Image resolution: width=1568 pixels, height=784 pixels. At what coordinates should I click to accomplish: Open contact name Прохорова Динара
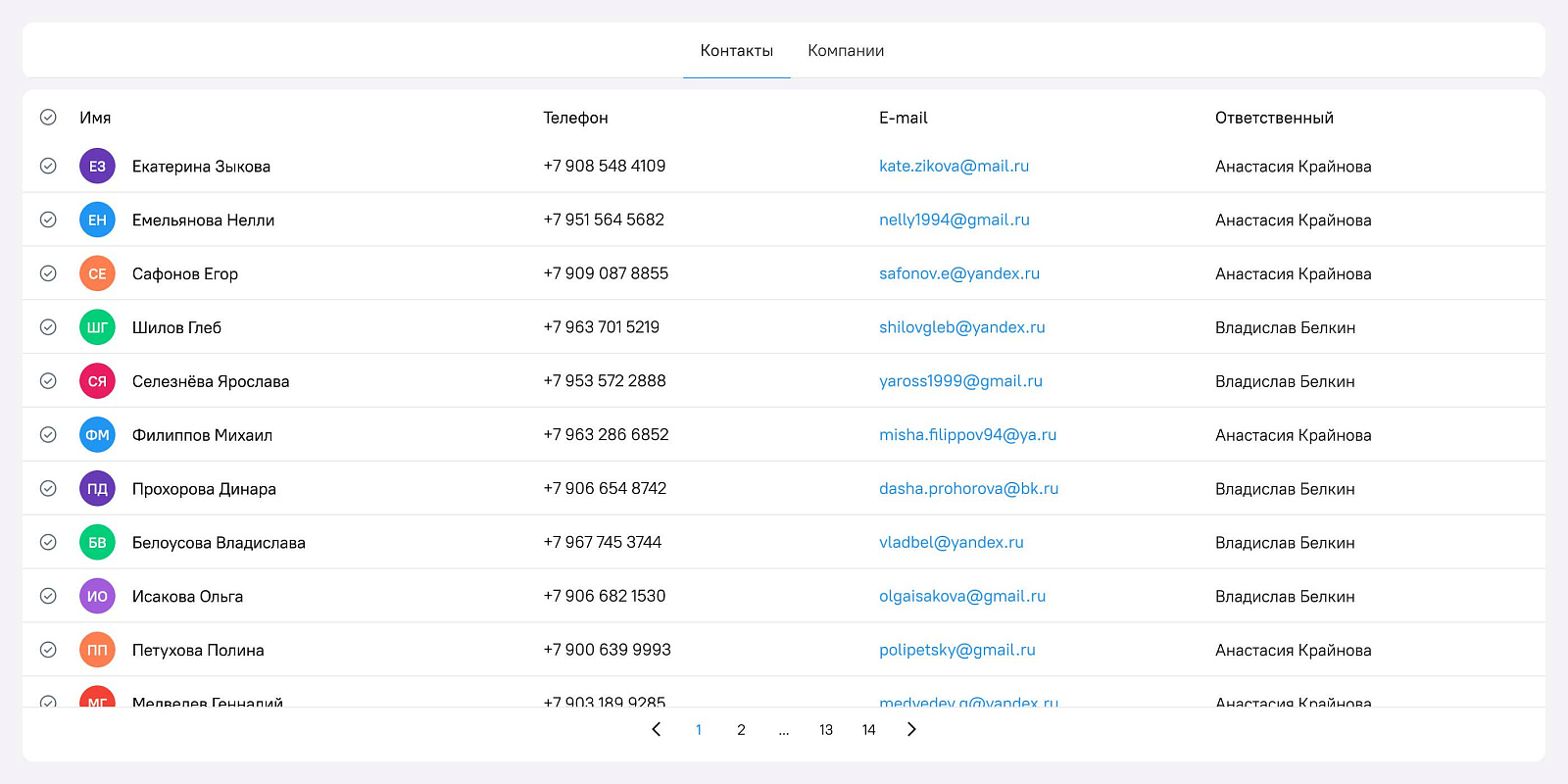click(204, 489)
